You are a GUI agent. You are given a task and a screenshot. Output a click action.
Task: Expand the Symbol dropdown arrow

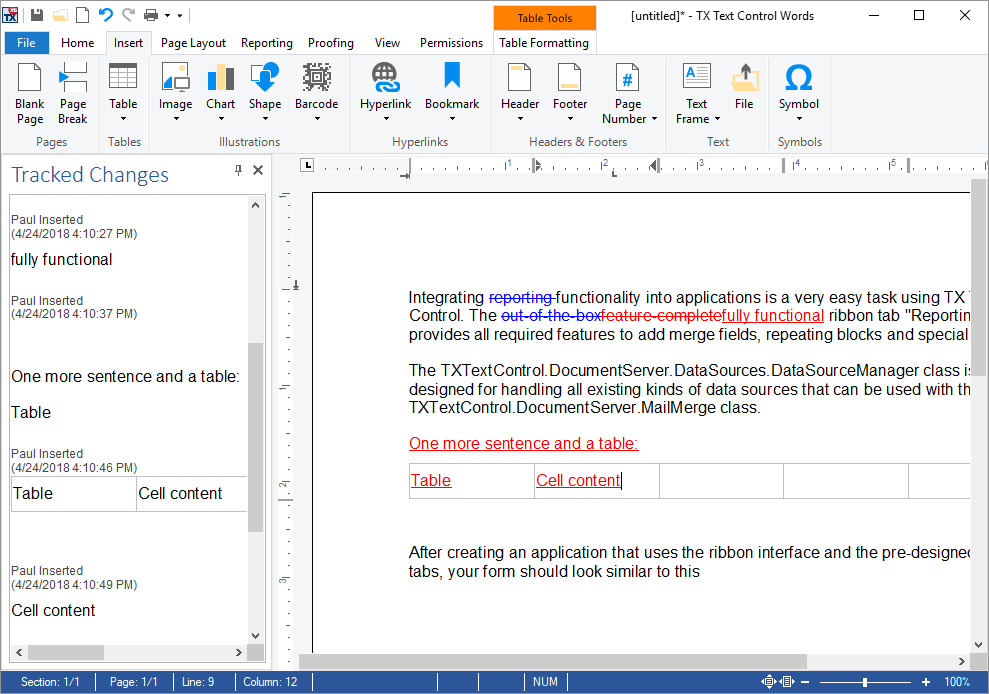[x=799, y=119]
